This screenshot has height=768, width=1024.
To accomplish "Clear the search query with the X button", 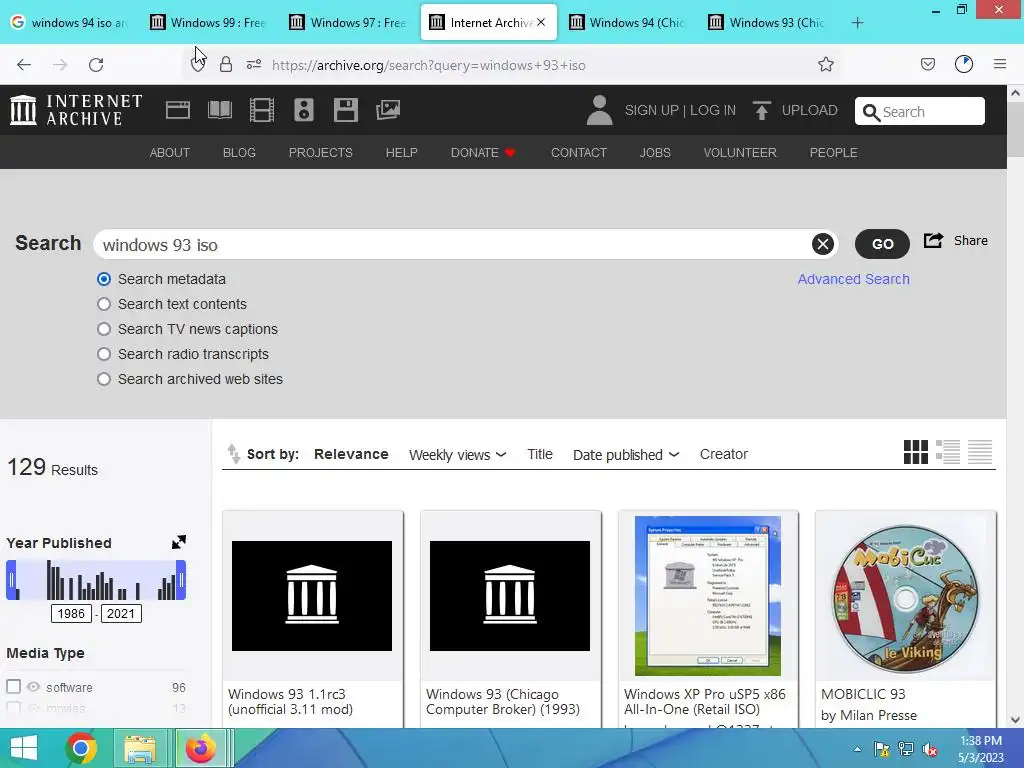I will pyautogui.click(x=823, y=244).
